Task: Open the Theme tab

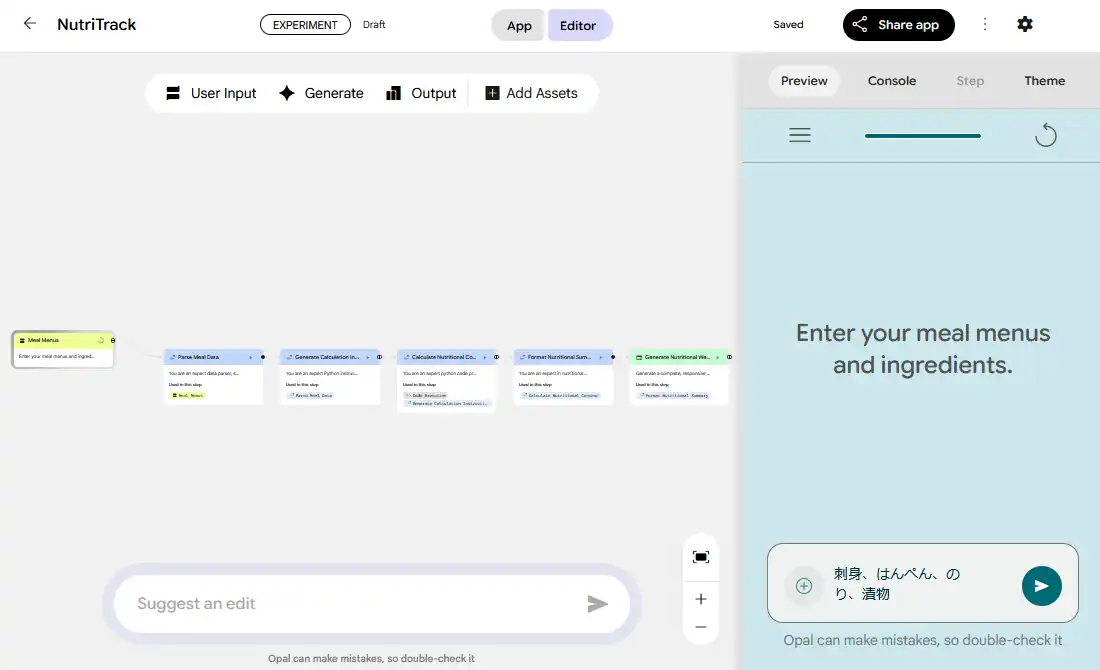Action: pos(1044,81)
